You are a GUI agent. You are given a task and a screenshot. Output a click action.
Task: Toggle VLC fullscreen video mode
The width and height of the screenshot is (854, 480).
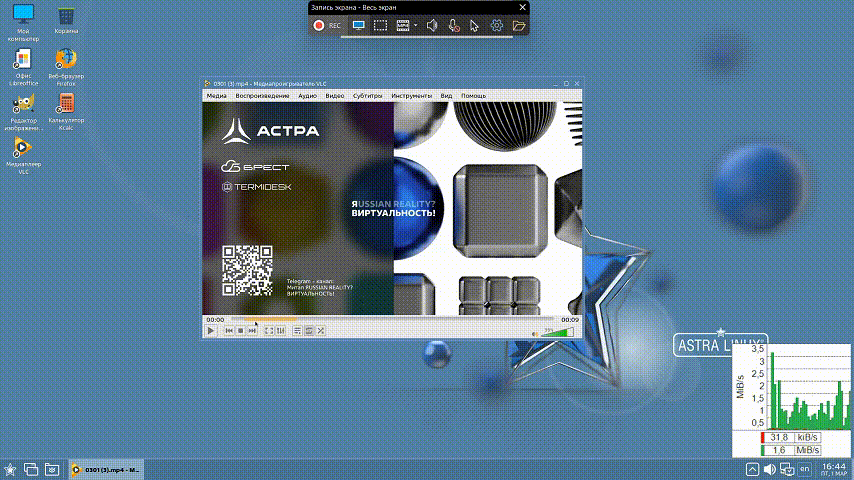click(269, 330)
